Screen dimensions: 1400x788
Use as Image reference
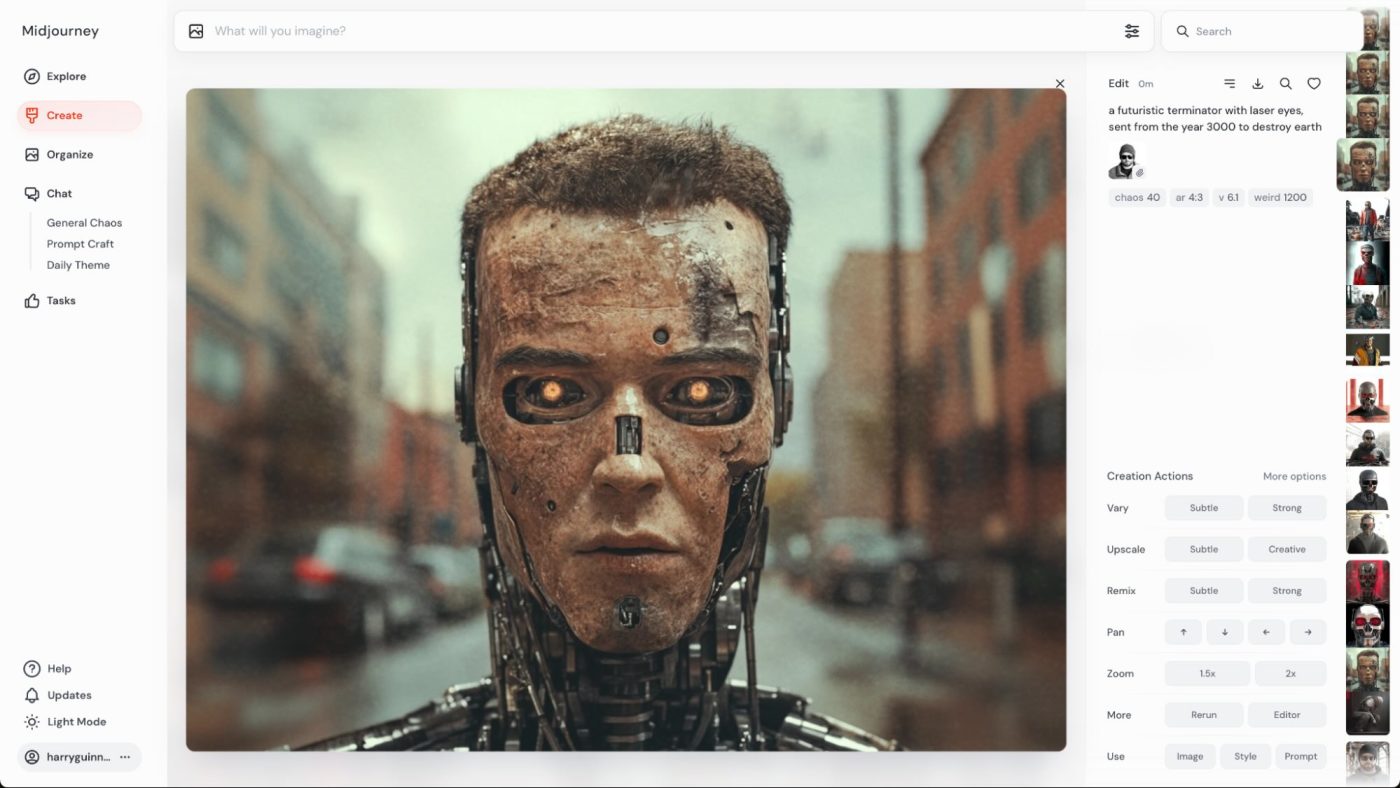coord(1190,756)
